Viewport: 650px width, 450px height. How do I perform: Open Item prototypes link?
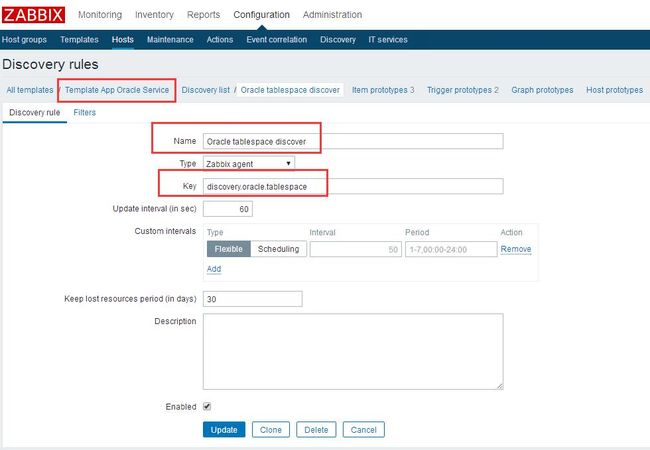383,90
